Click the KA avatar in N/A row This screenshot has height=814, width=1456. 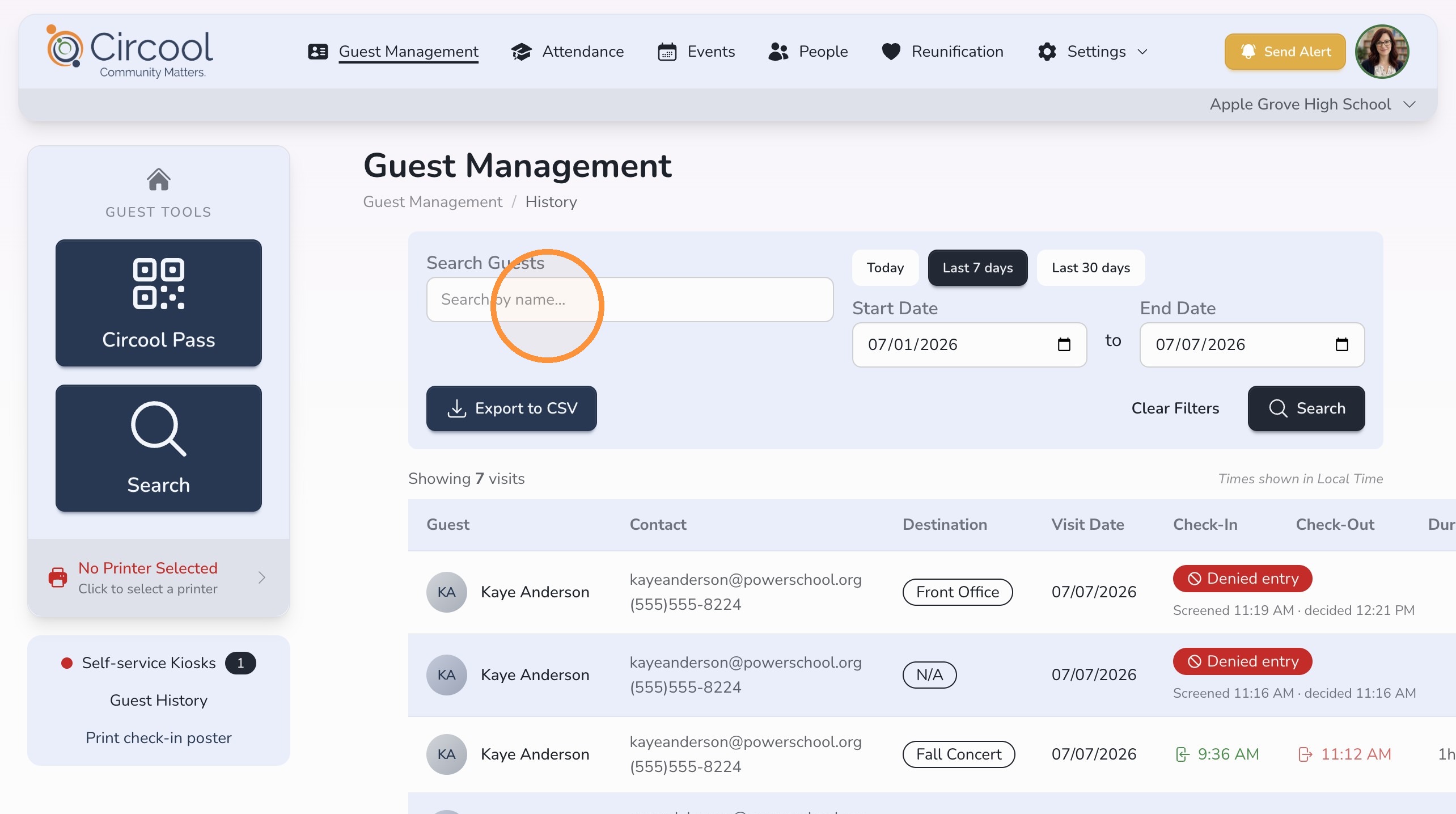click(447, 674)
